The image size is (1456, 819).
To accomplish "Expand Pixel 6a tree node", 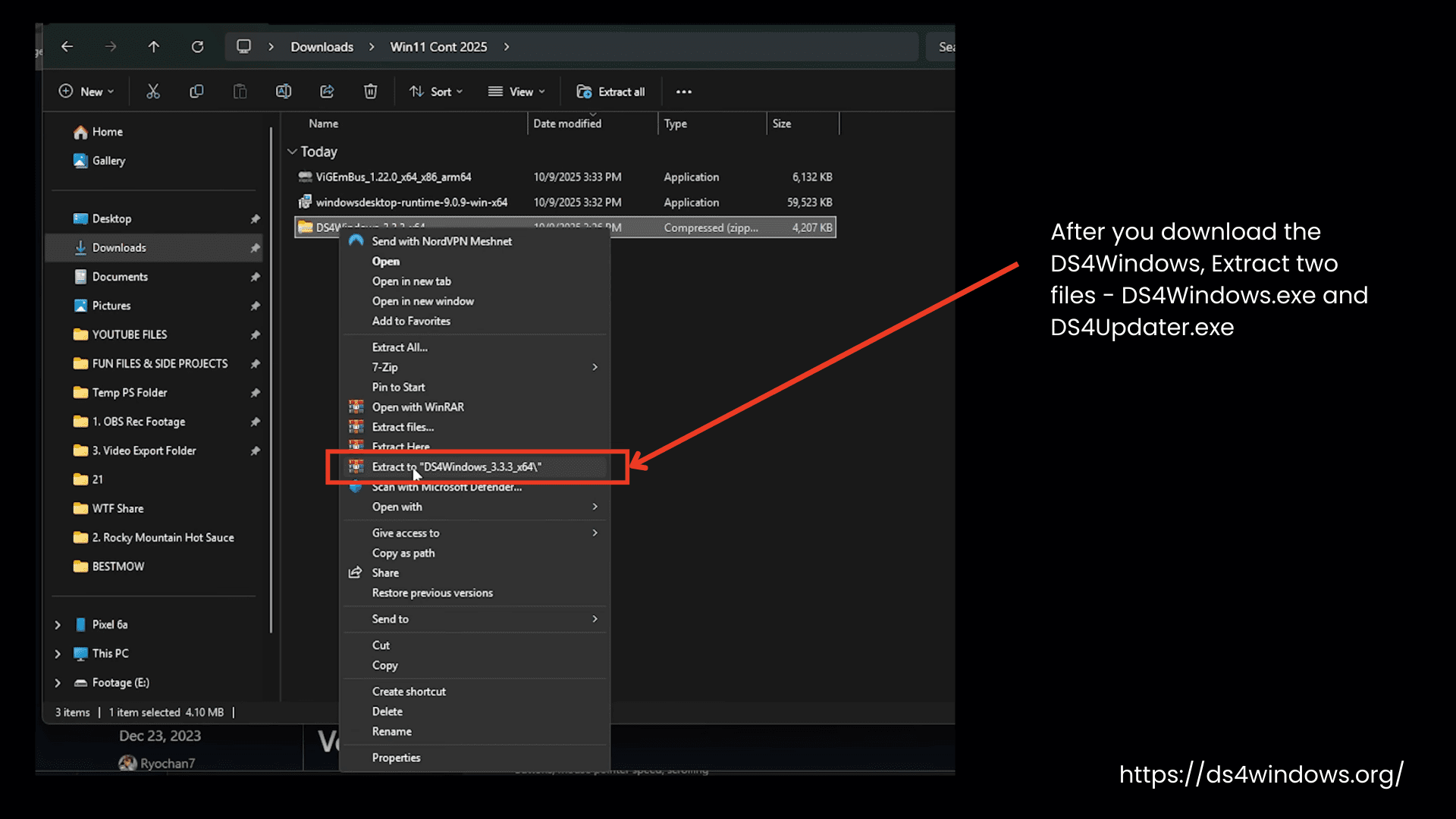I will pos(58,625).
